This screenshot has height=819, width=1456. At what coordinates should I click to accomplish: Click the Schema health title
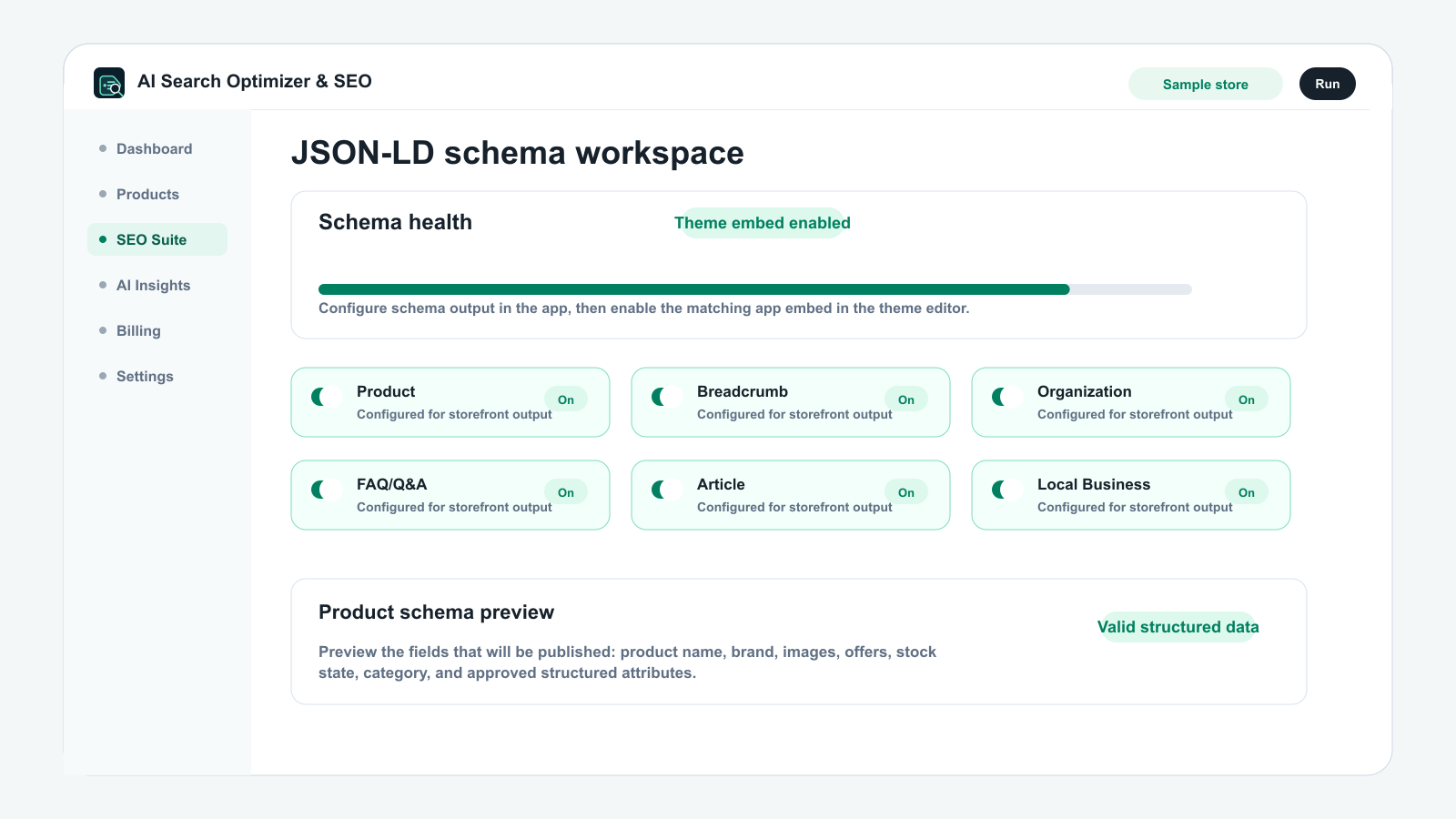tap(395, 222)
